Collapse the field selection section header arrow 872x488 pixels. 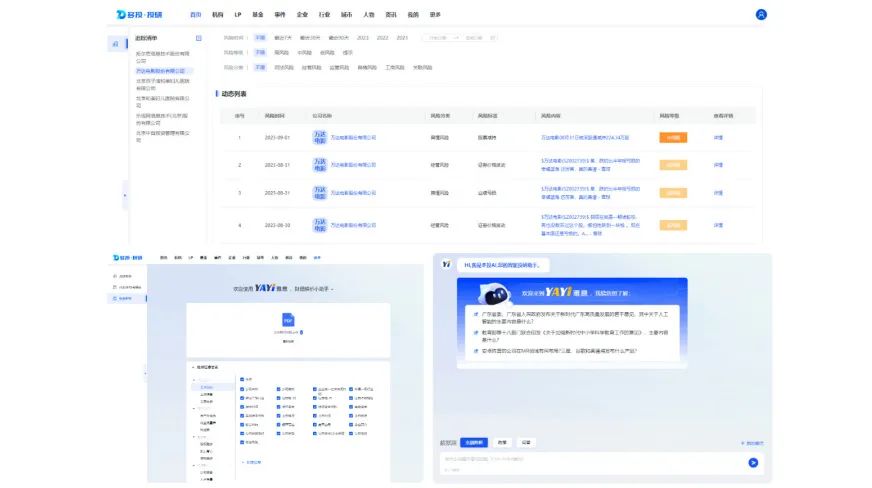coord(193,367)
